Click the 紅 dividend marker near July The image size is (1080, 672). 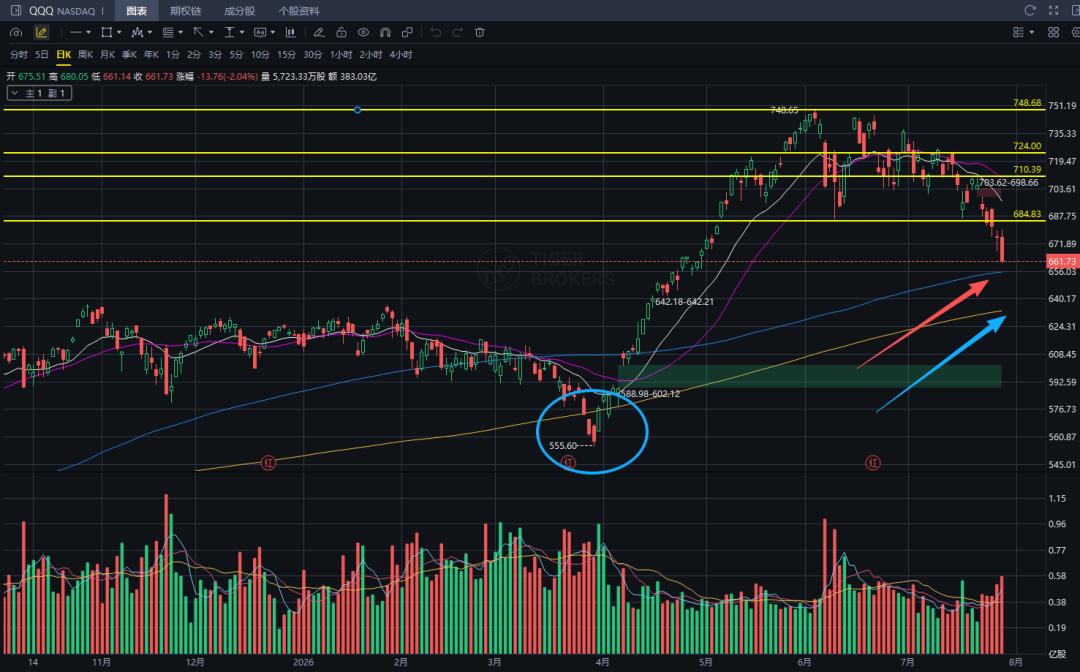tap(873, 463)
